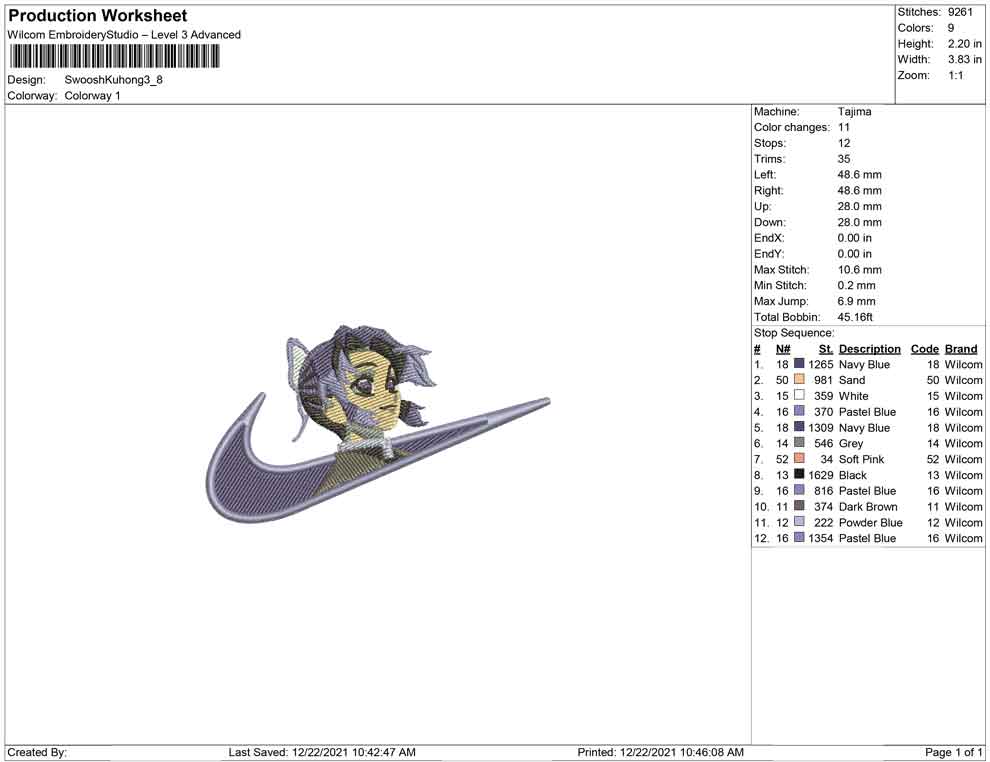Image resolution: width=990 pixels, height=762 pixels.
Task: Click the Max Jump value '6.9 mm'
Action: pos(856,301)
